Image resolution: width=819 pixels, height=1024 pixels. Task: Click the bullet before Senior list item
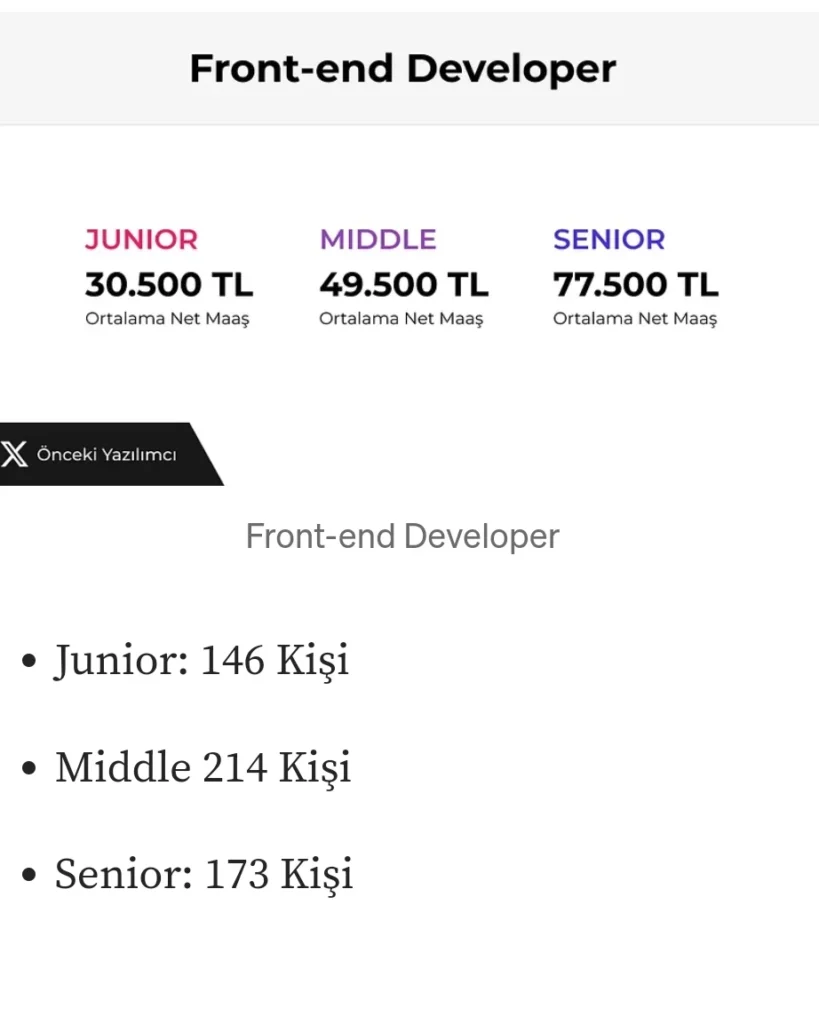29,876
